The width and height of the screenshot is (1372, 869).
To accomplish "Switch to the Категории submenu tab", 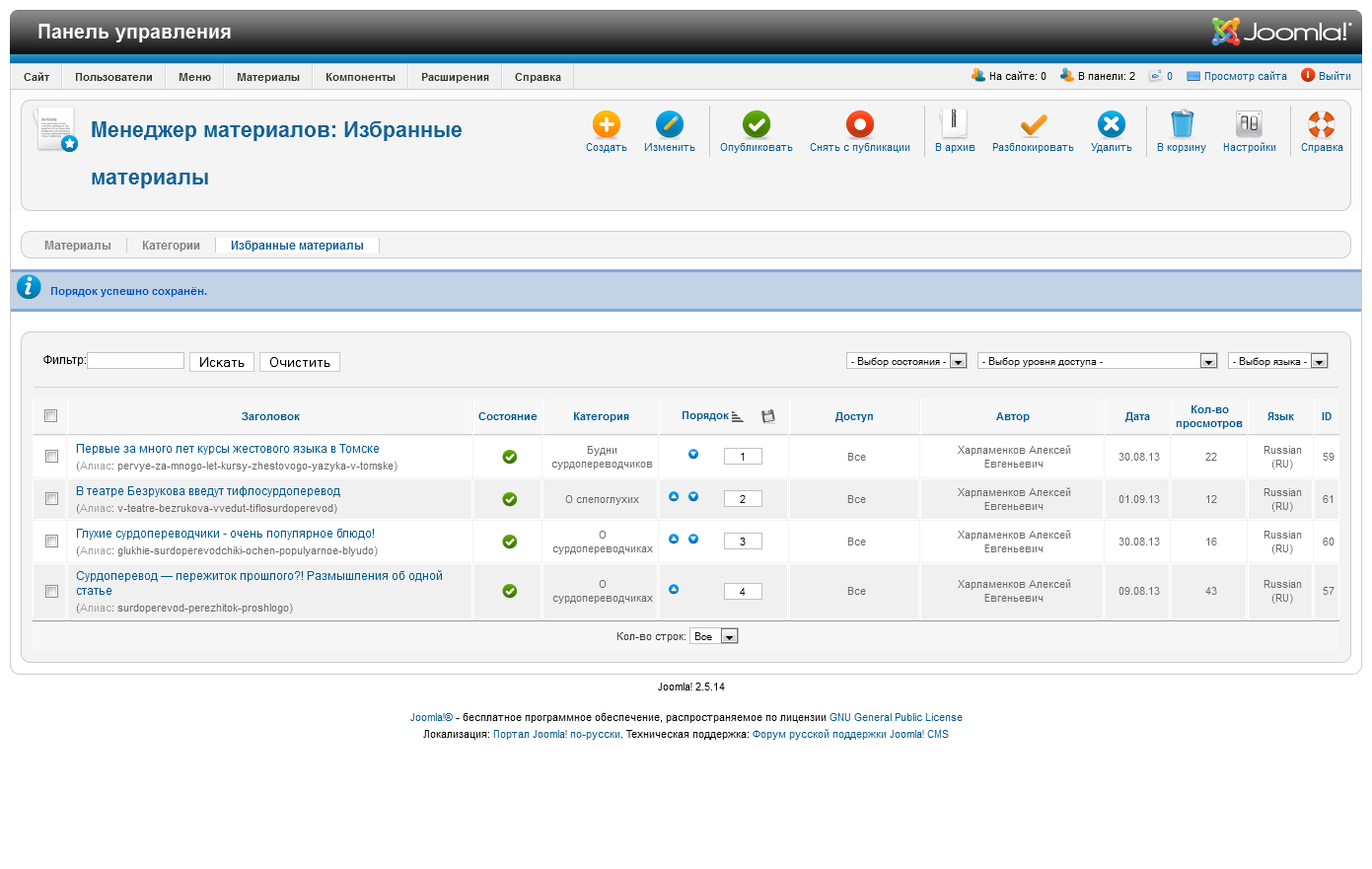I will [x=171, y=246].
